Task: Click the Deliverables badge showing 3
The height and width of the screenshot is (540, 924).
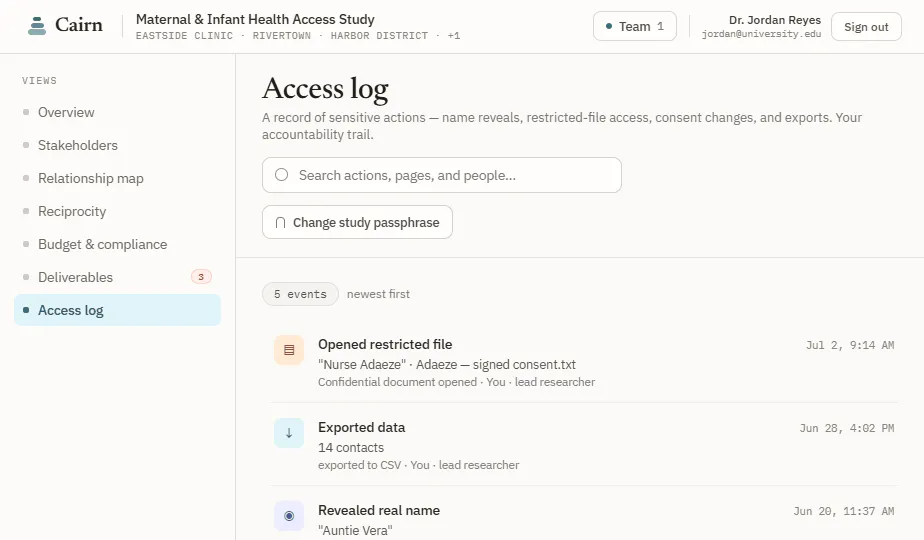Action: 201,276
